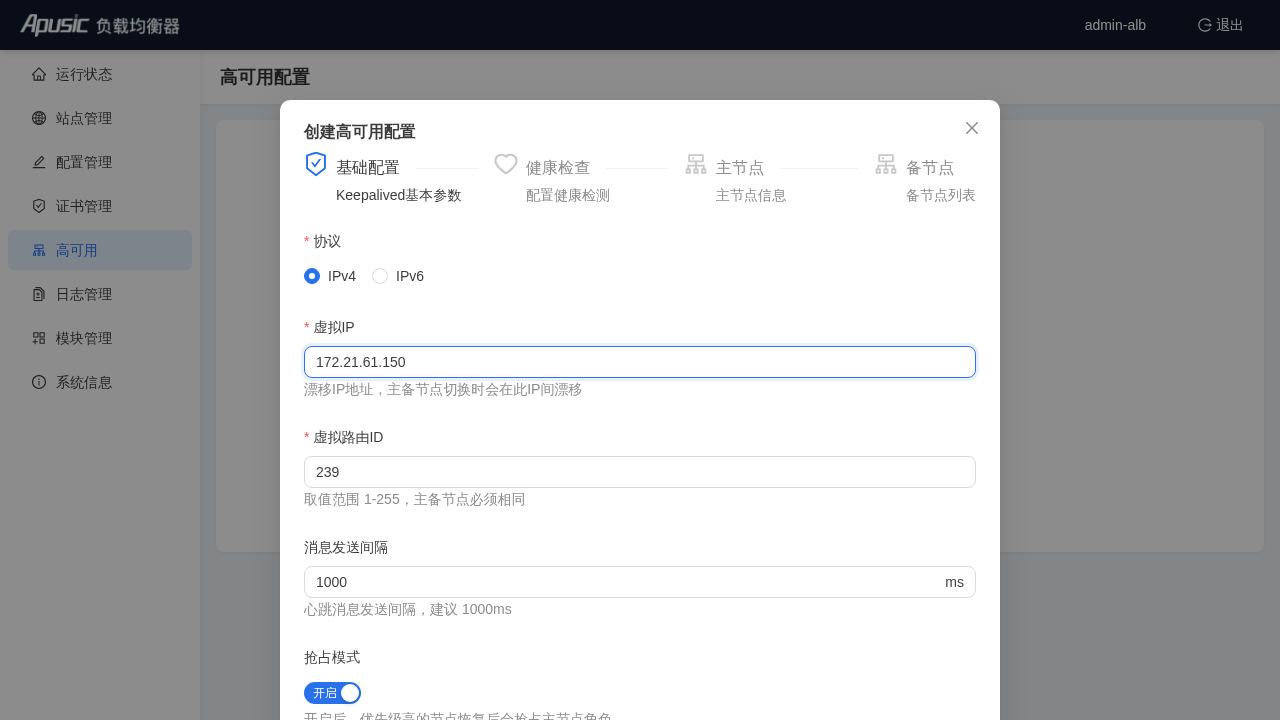The height and width of the screenshot is (720, 1280).
Task: Open 证书管理 in the sidebar
Action: (x=100, y=206)
